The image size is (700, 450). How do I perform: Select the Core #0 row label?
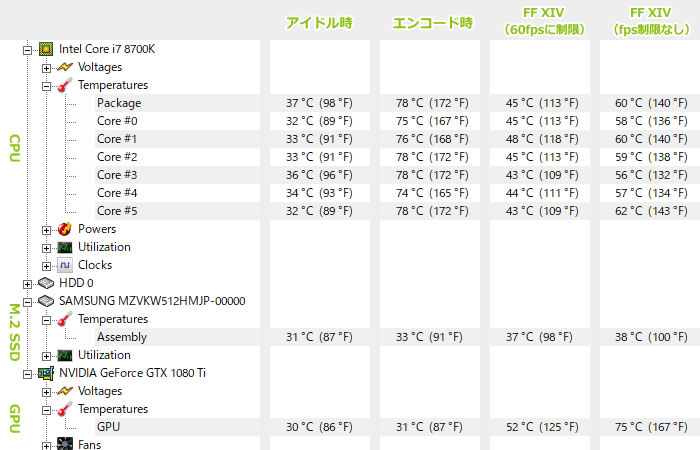click(117, 121)
